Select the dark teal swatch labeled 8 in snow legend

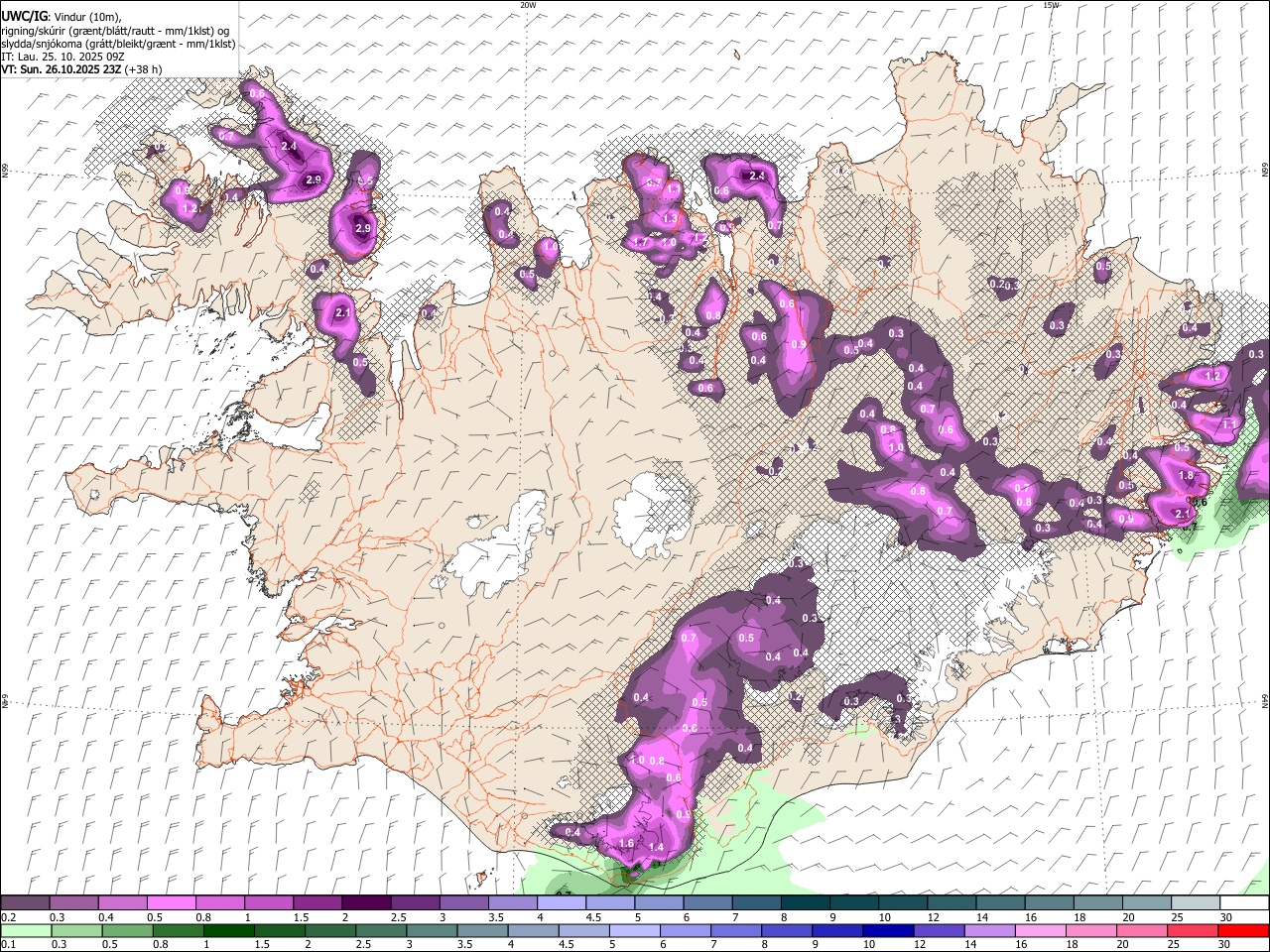click(x=806, y=903)
